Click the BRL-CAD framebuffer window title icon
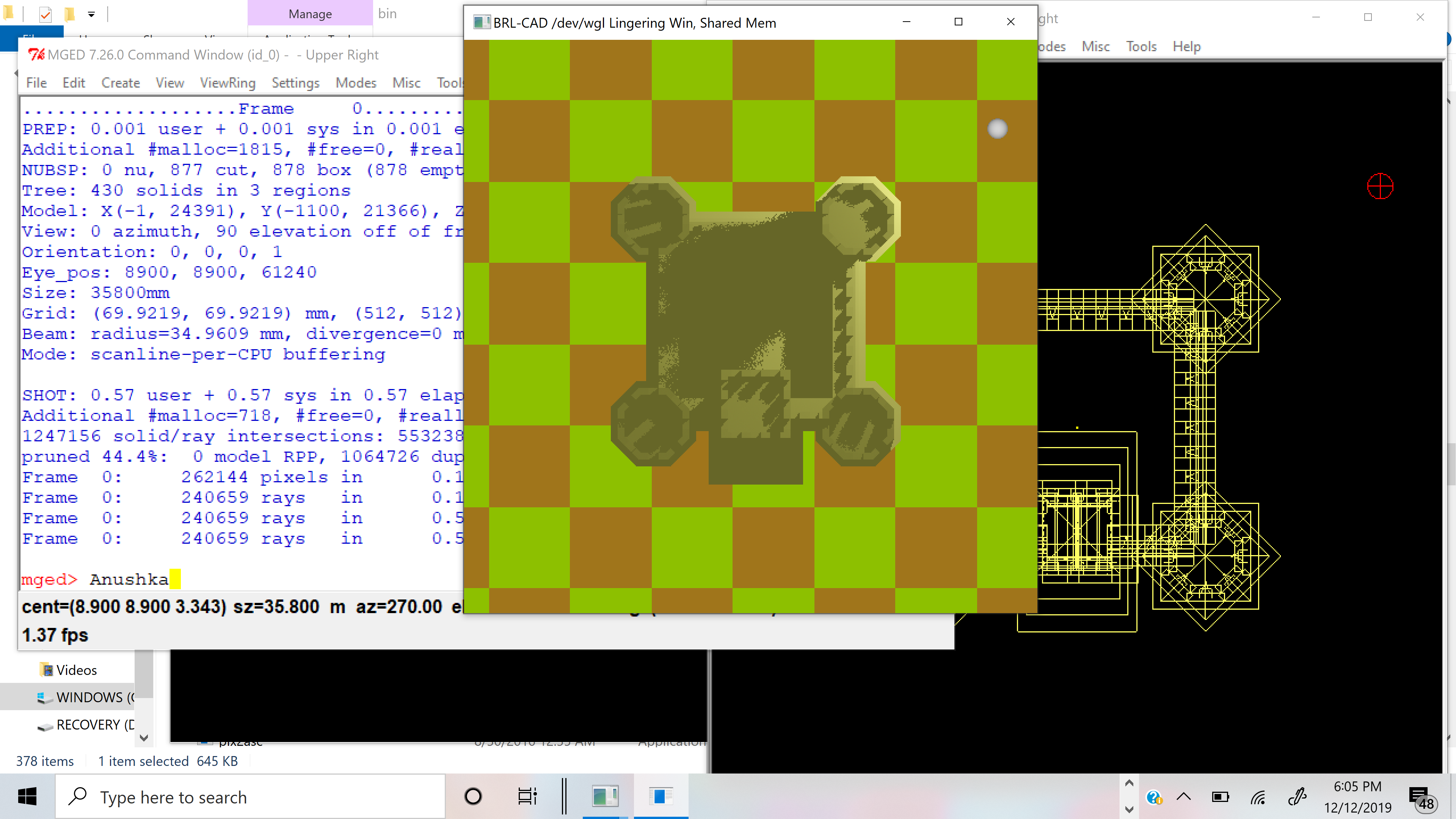This screenshot has width=1456, height=819. click(482, 23)
